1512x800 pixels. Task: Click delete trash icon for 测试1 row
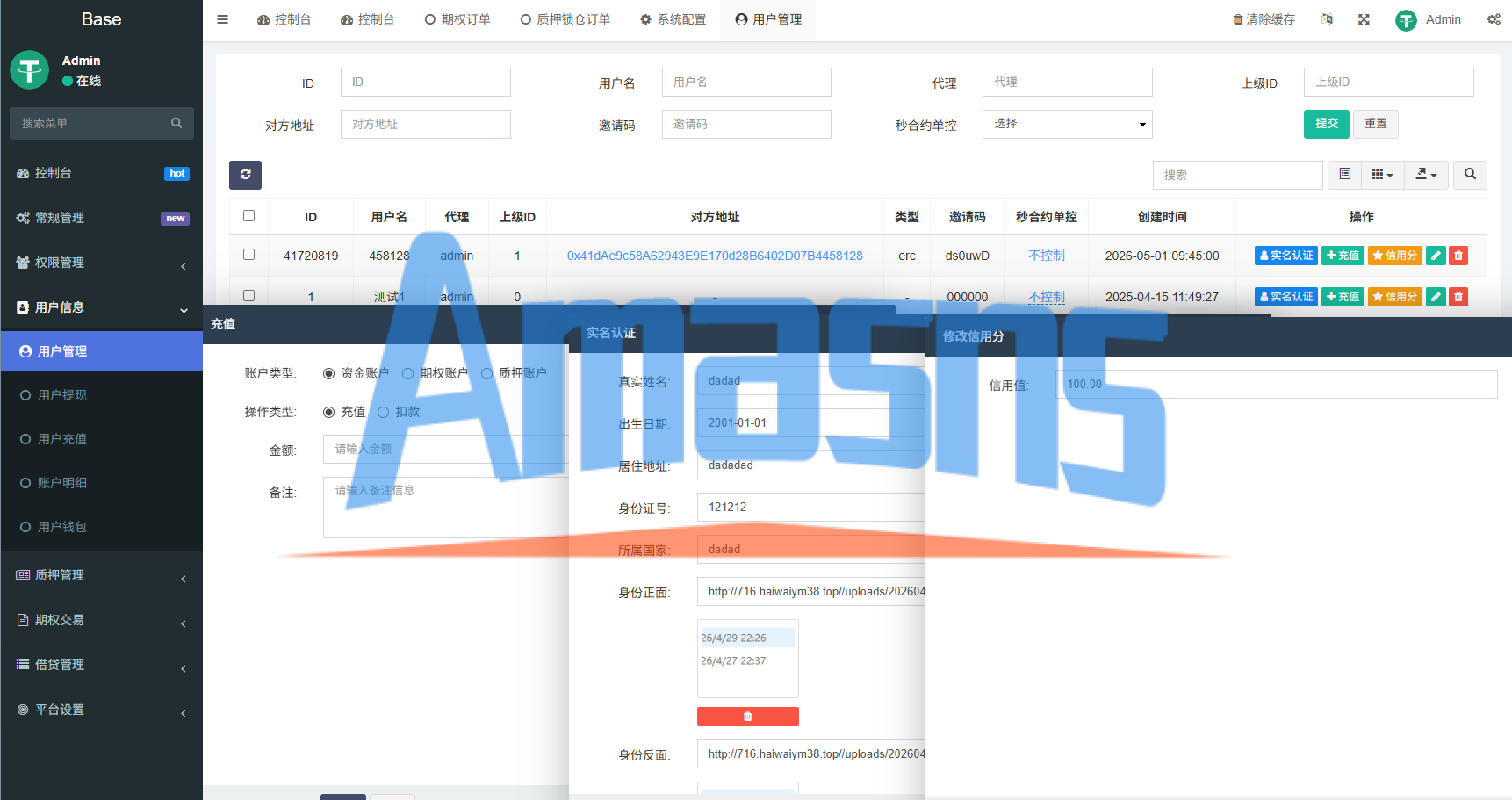tap(1458, 297)
